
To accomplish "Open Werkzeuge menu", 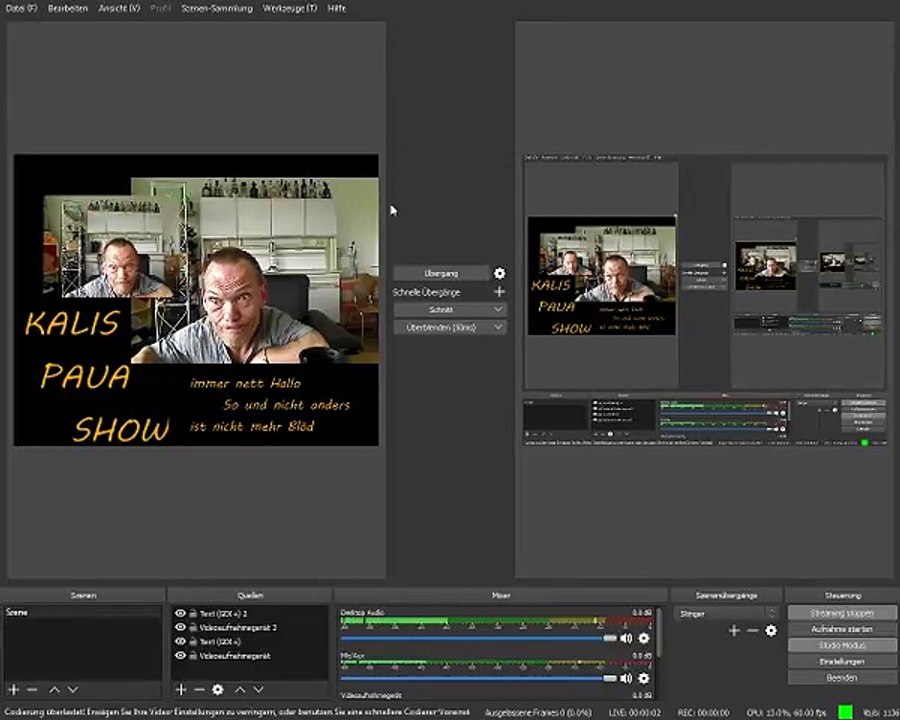I will (x=290, y=8).
